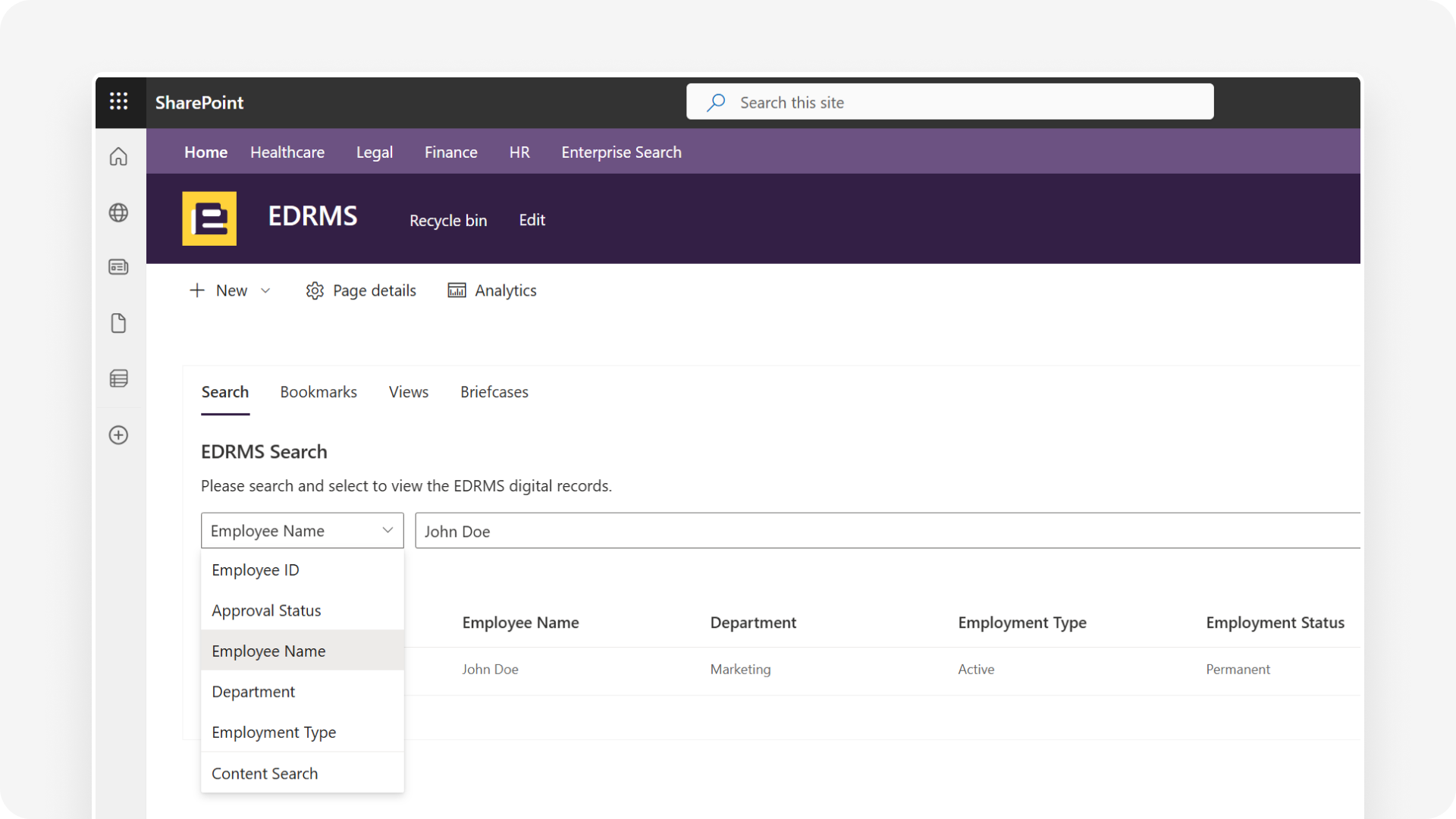The height and width of the screenshot is (819, 1456).
Task: Open Page details with the gear icon
Action: point(361,290)
